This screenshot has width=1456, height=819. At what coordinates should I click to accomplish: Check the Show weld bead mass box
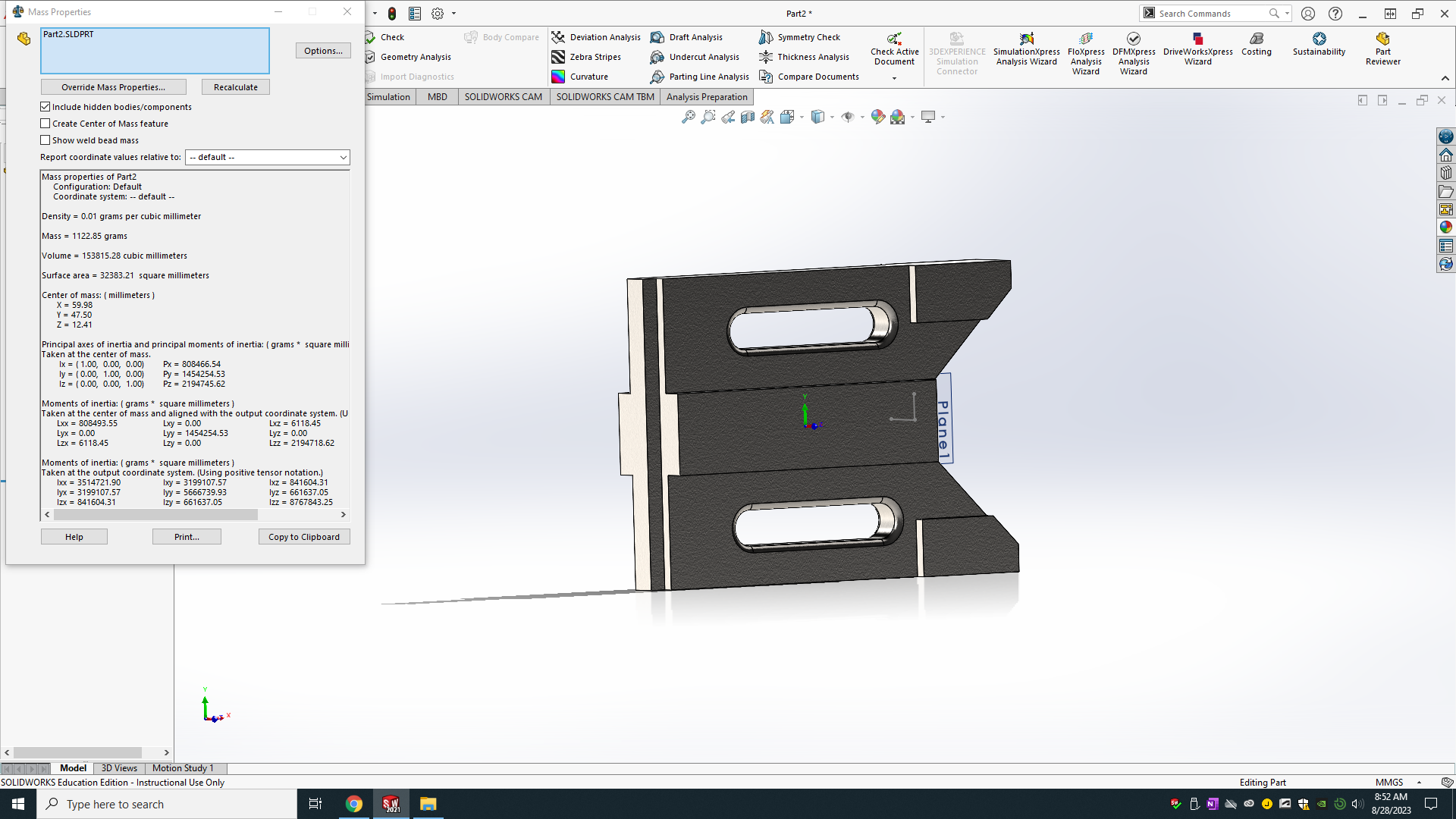click(x=45, y=140)
